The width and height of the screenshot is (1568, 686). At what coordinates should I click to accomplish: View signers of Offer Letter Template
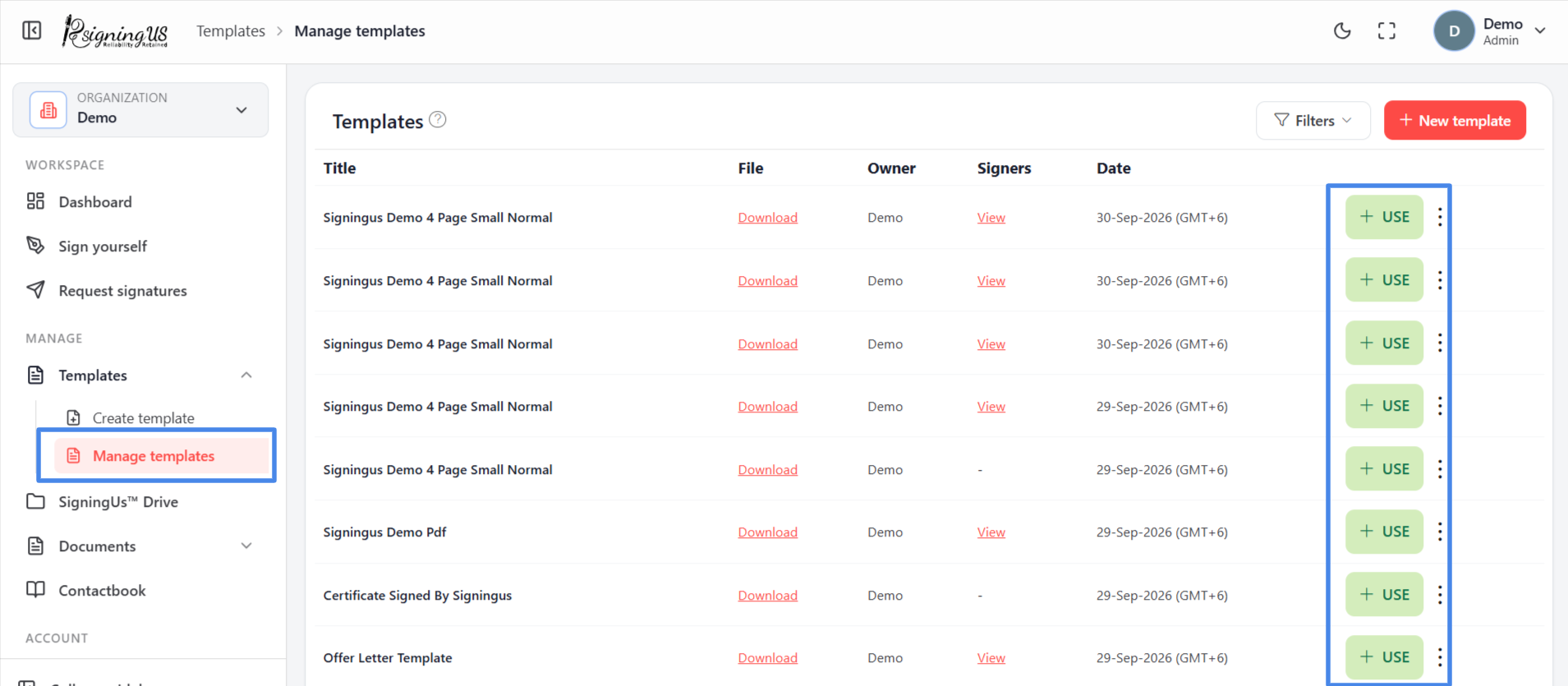click(991, 657)
